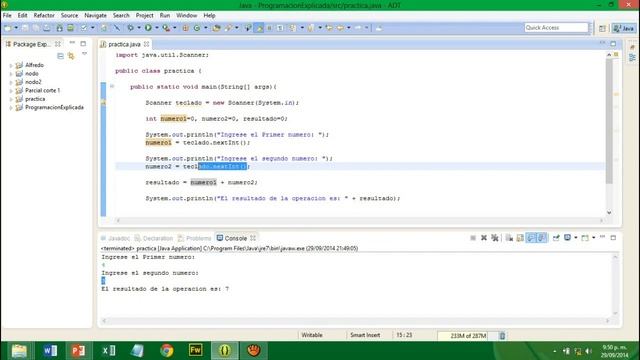Open the Refactor menu

point(44,16)
